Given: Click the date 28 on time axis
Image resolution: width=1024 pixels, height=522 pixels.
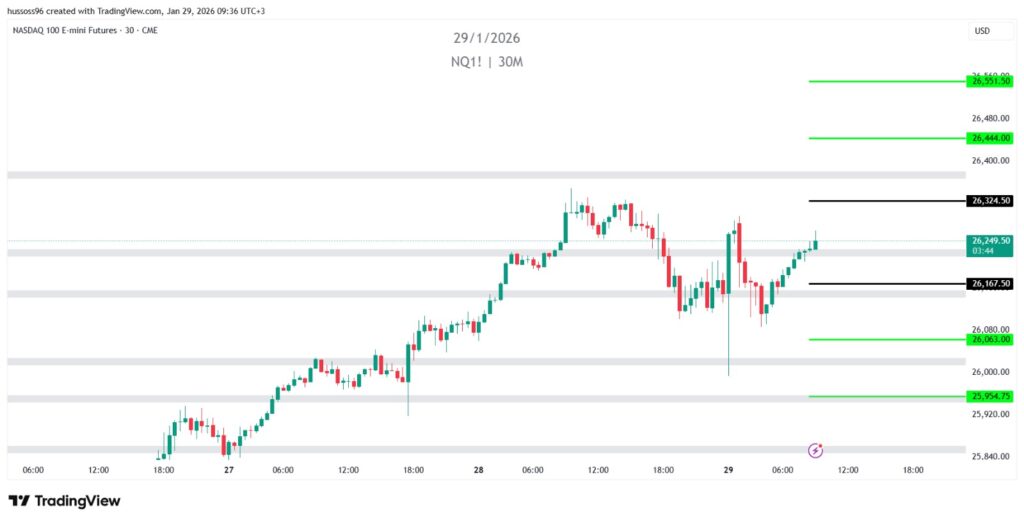Looking at the screenshot, I should click(479, 469).
